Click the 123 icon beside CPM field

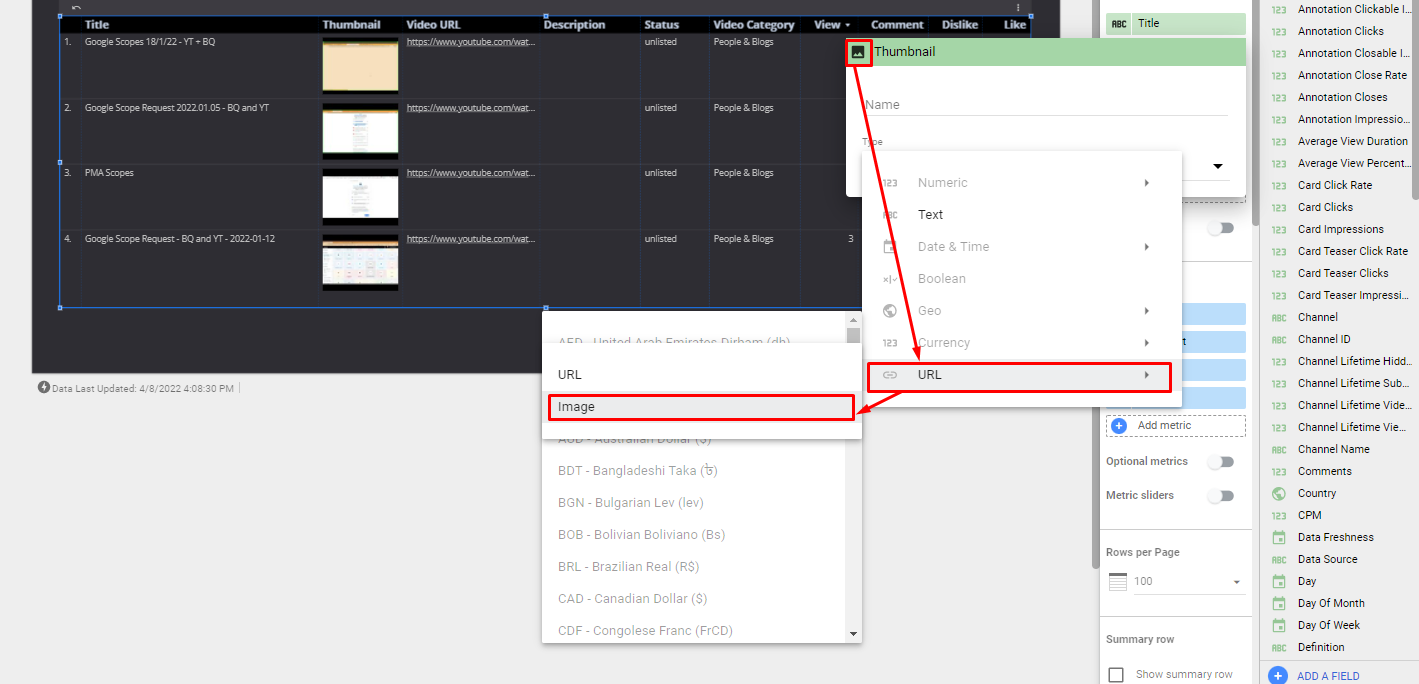coord(1278,516)
